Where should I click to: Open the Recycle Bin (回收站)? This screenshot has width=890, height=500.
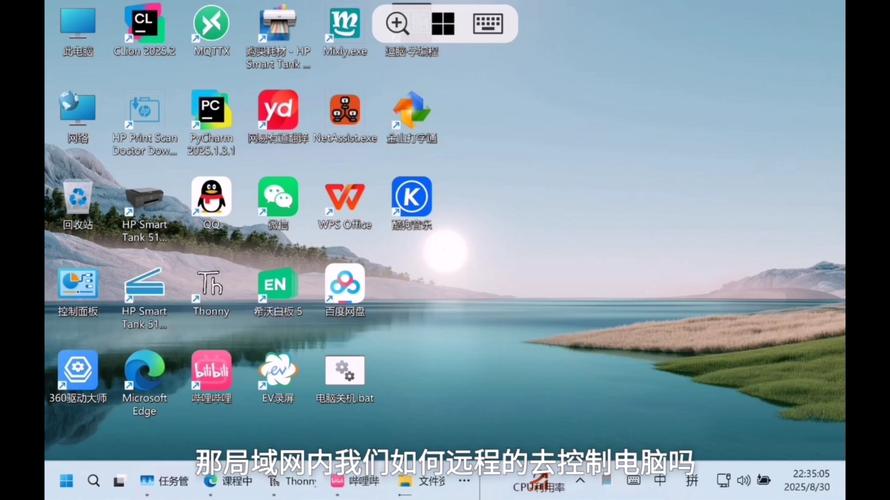pyautogui.click(x=77, y=197)
